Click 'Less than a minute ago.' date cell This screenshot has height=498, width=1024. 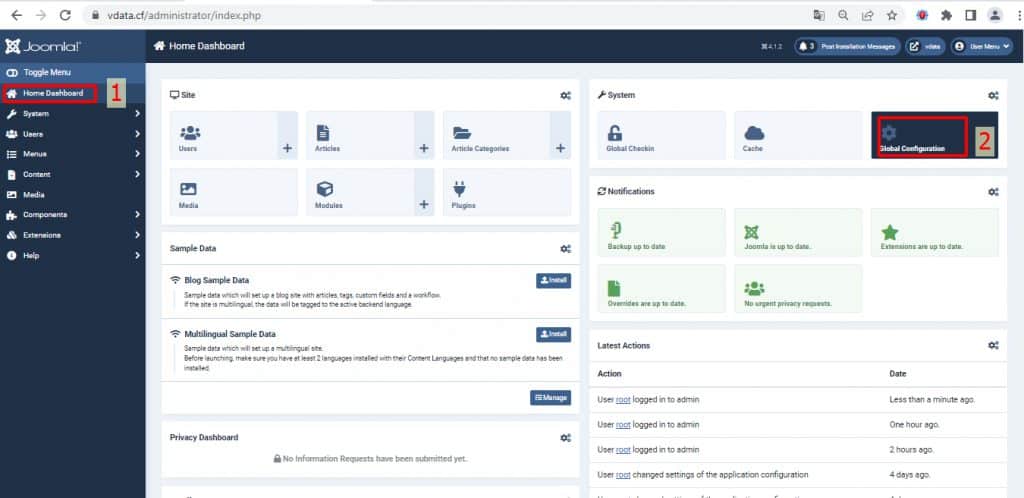tap(932, 399)
